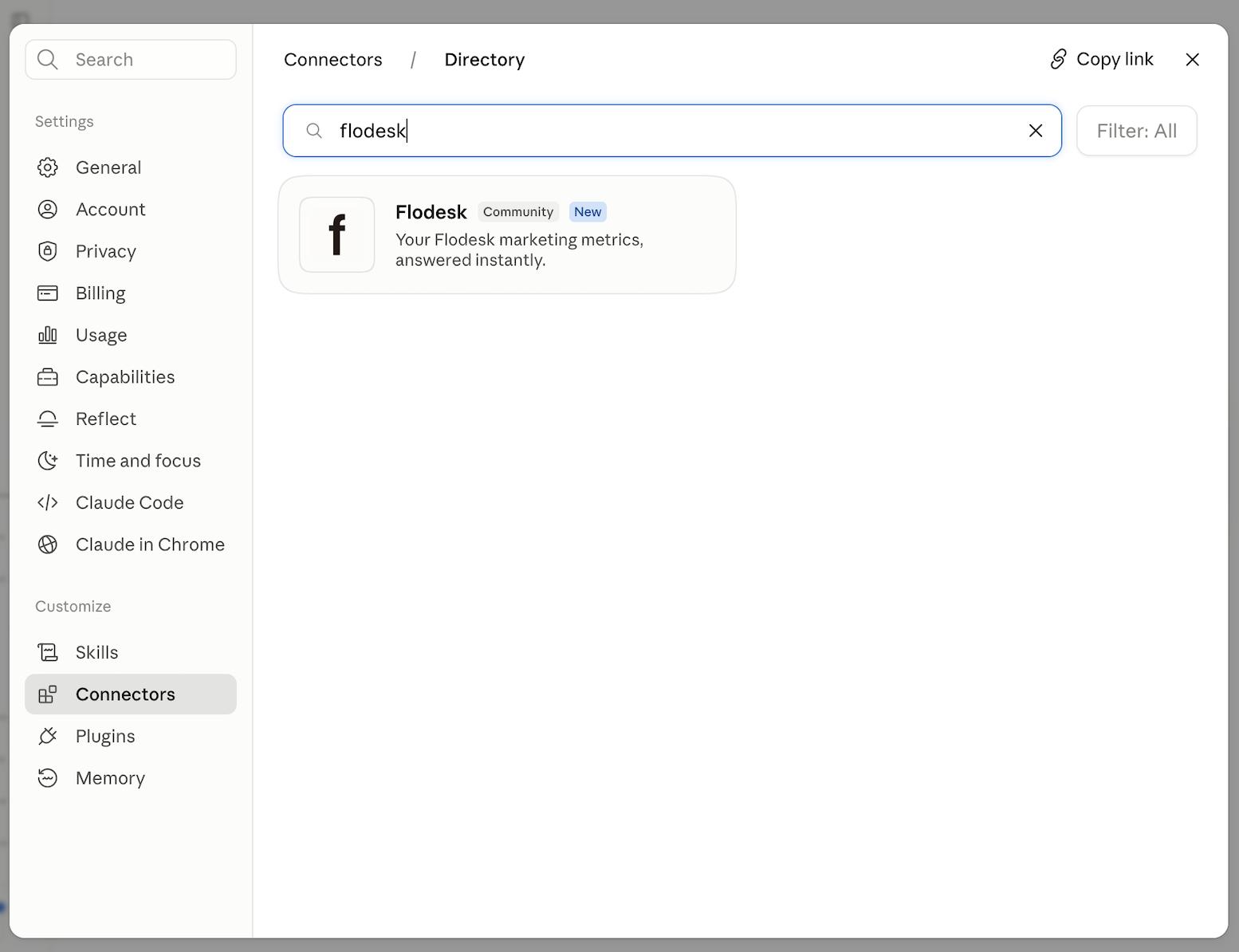This screenshot has width=1239, height=952.
Task: Click the chain link icon beside Copy link
Action: click(1058, 59)
